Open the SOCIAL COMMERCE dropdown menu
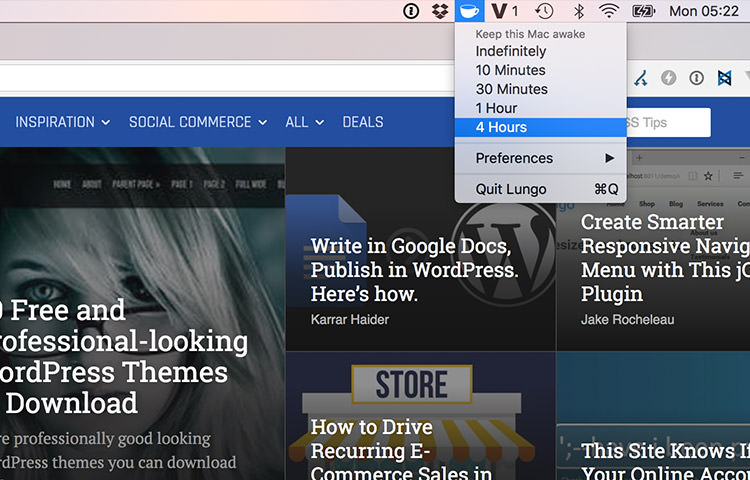Image resolution: width=750 pixels, height=480 pixels. (x=198, y=122)
